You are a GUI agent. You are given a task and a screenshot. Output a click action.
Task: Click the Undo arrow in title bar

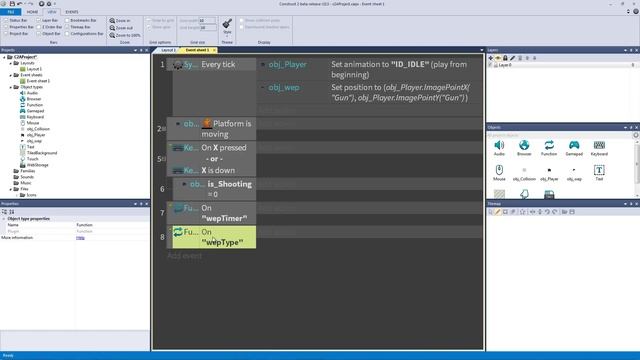20,4
